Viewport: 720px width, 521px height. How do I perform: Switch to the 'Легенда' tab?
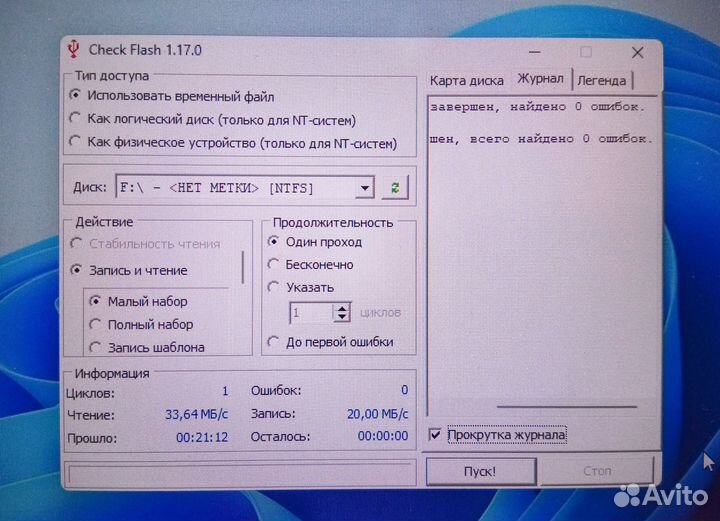point(602,81)
